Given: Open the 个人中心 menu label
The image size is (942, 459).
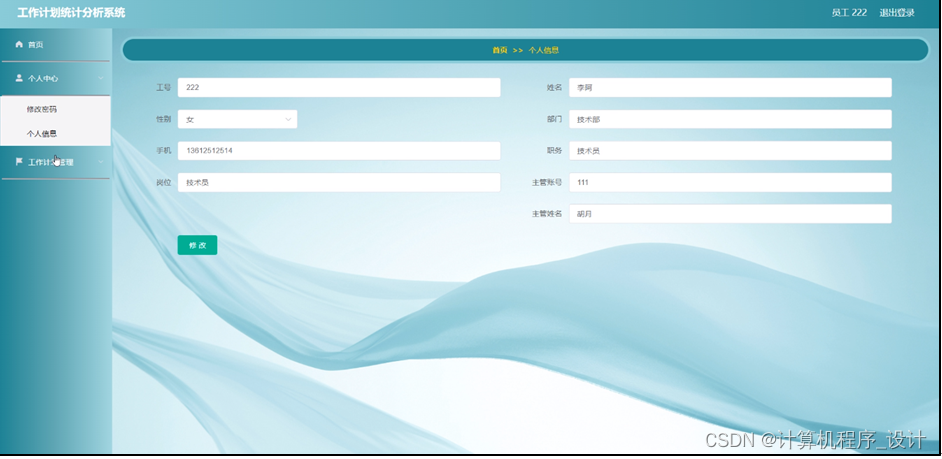Looking at the screenshot, I should [43, 78].
